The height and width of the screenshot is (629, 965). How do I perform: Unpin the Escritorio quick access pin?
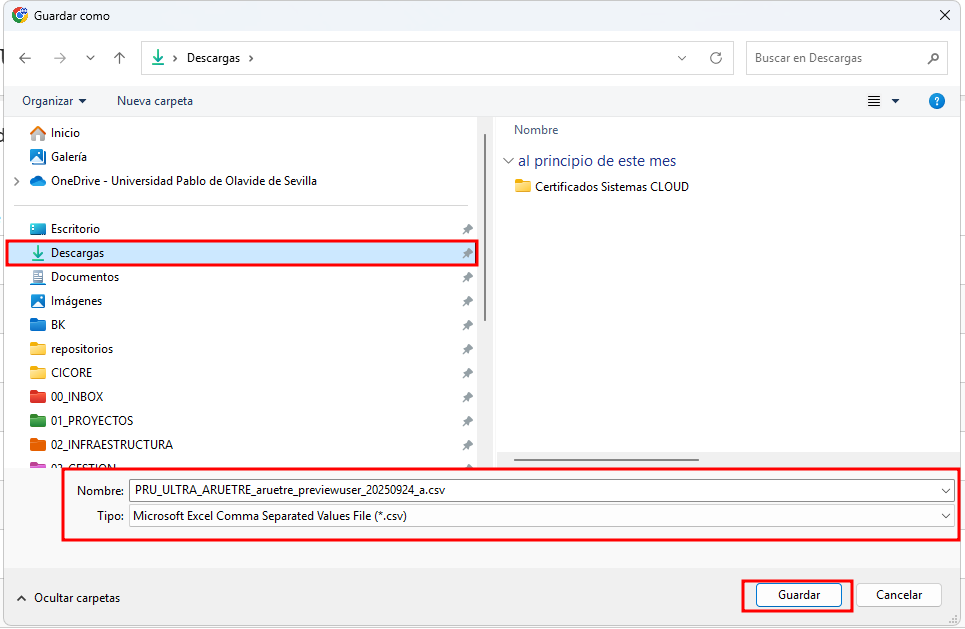(x=467, y=229)
